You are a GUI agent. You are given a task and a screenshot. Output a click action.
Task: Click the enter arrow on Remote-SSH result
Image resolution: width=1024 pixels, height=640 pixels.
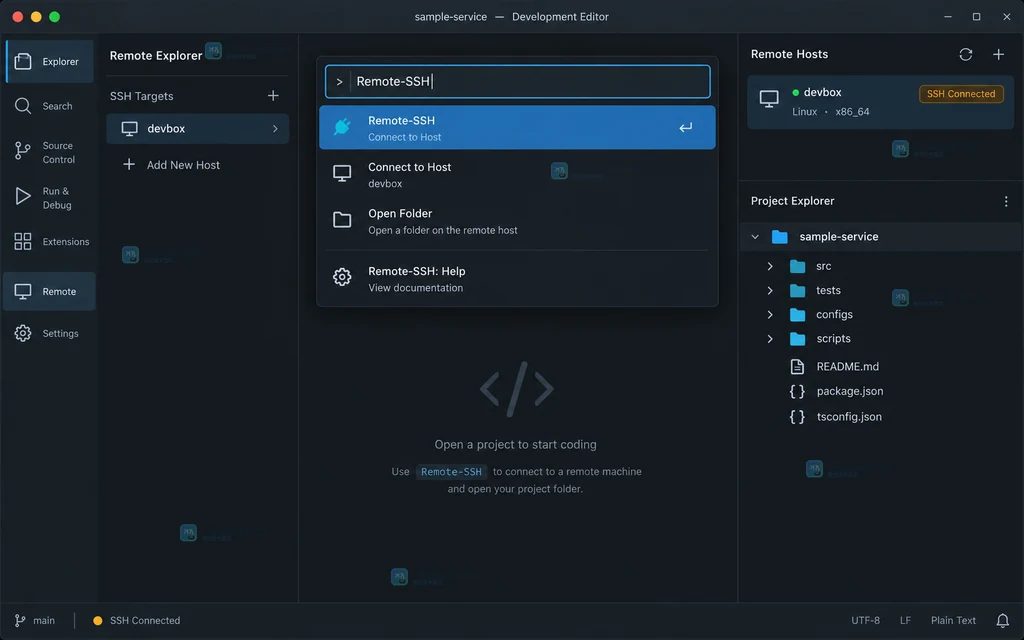686,127
